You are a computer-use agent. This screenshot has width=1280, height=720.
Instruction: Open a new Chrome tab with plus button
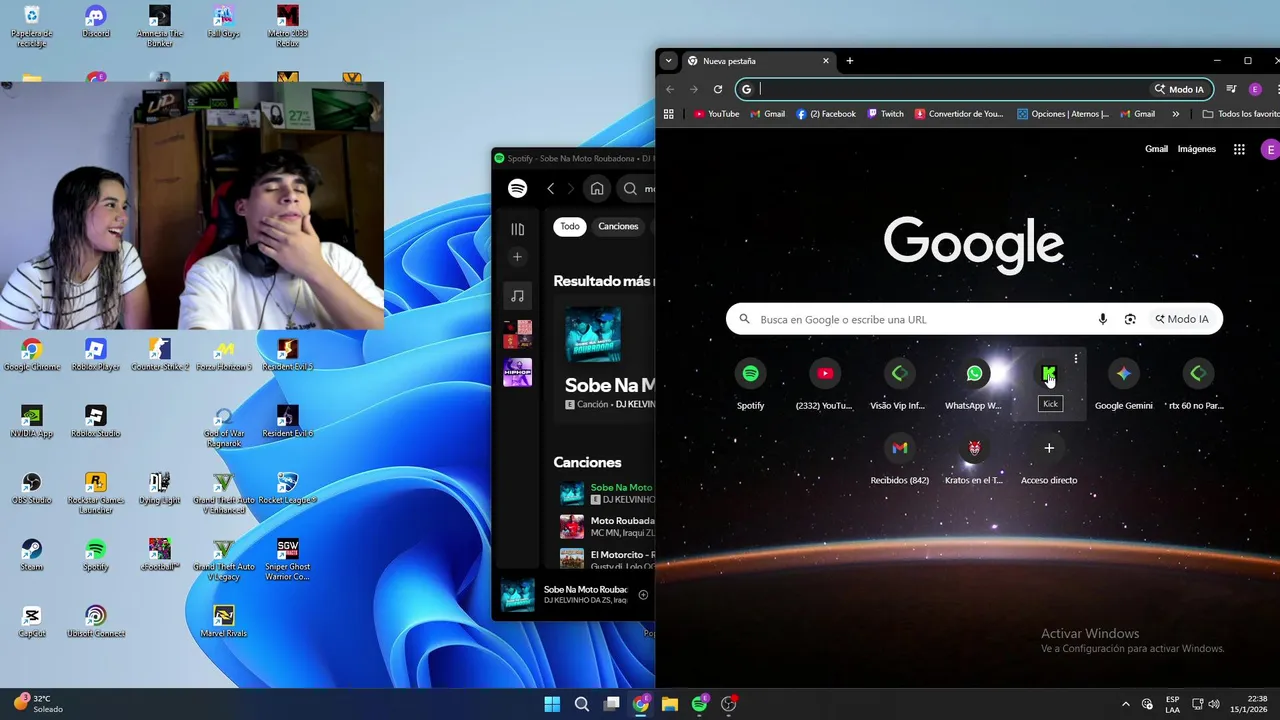coord(850,61)
